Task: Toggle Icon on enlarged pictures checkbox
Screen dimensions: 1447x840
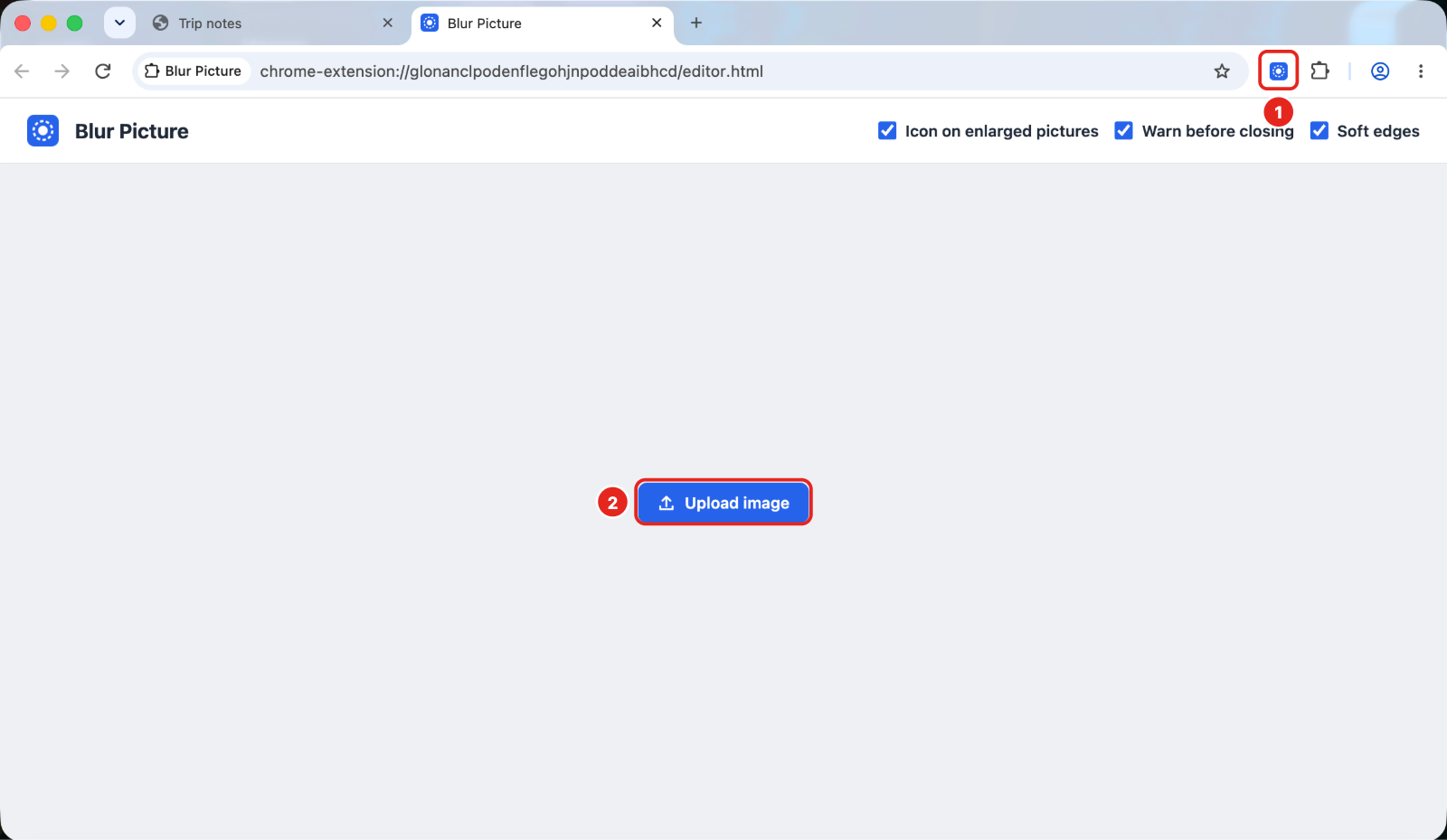Action: point(887,131)
